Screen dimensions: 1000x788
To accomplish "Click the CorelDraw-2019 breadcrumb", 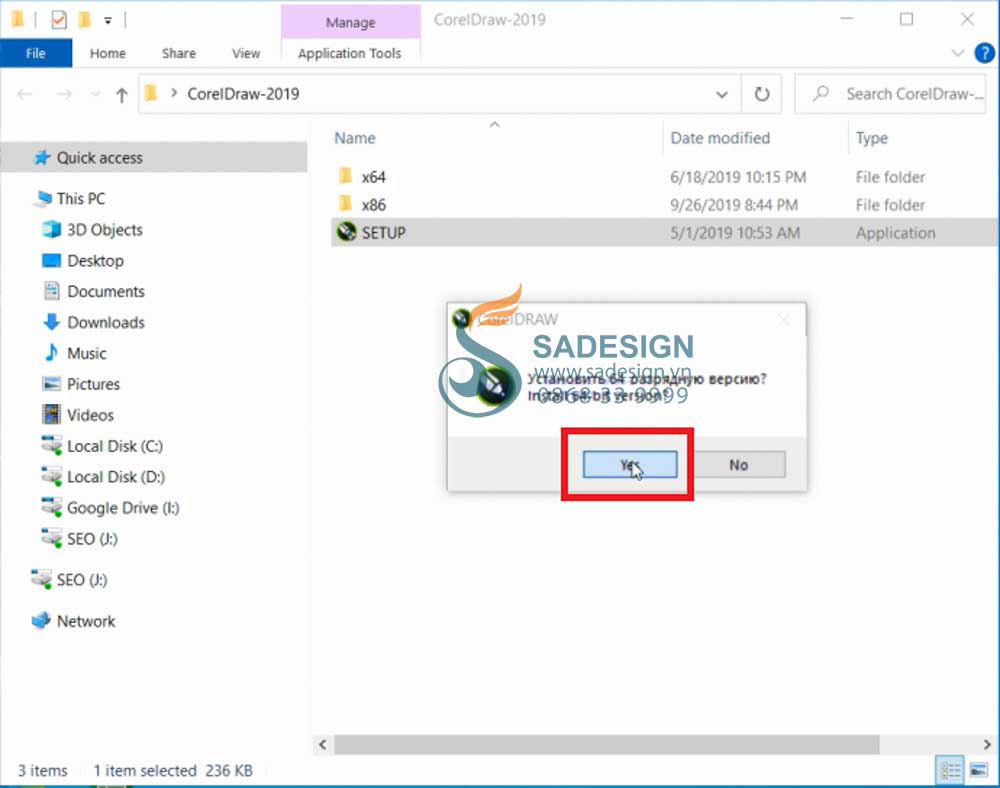I will (243, 94).
